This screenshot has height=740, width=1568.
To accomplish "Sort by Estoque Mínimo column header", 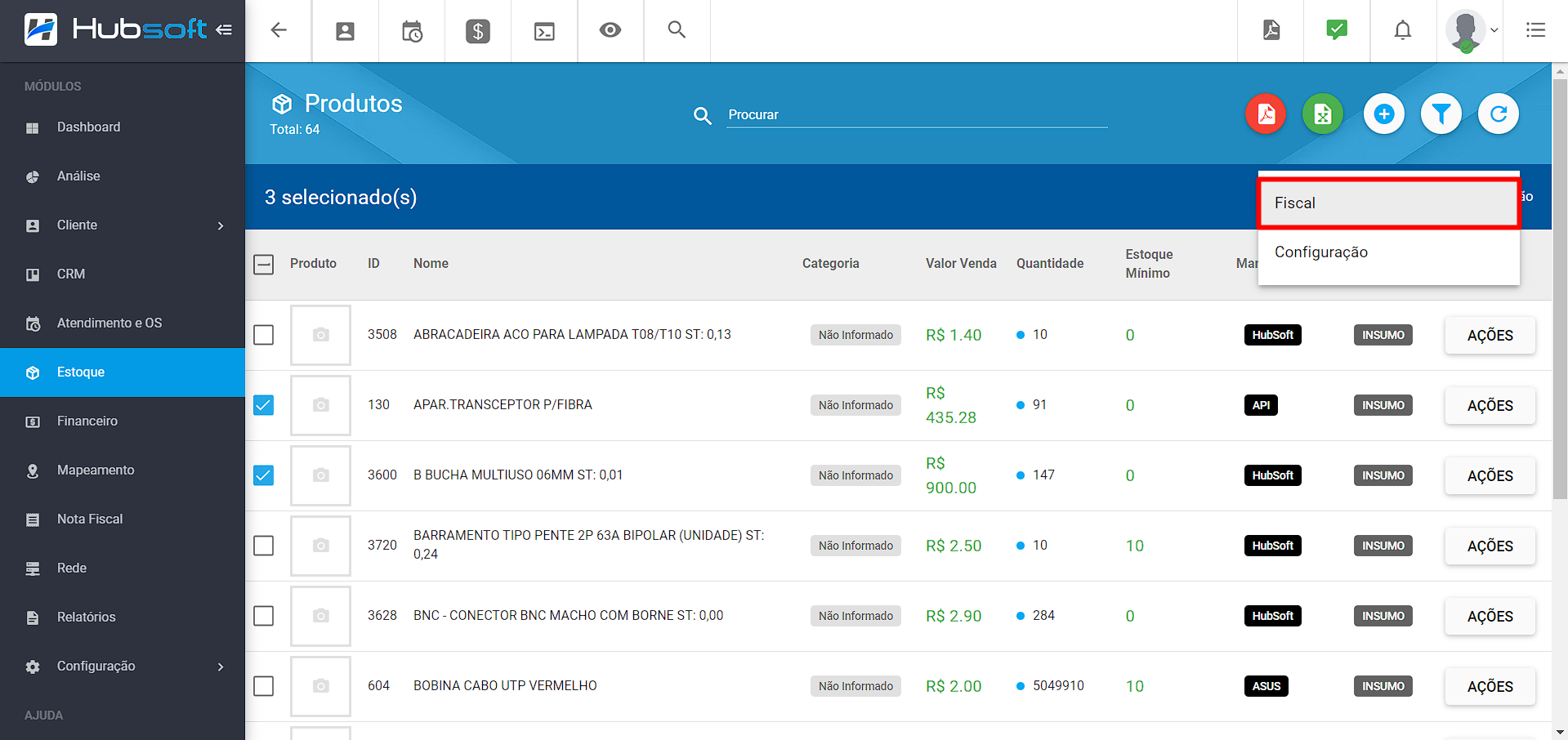I will click(x=1149, y=264).
